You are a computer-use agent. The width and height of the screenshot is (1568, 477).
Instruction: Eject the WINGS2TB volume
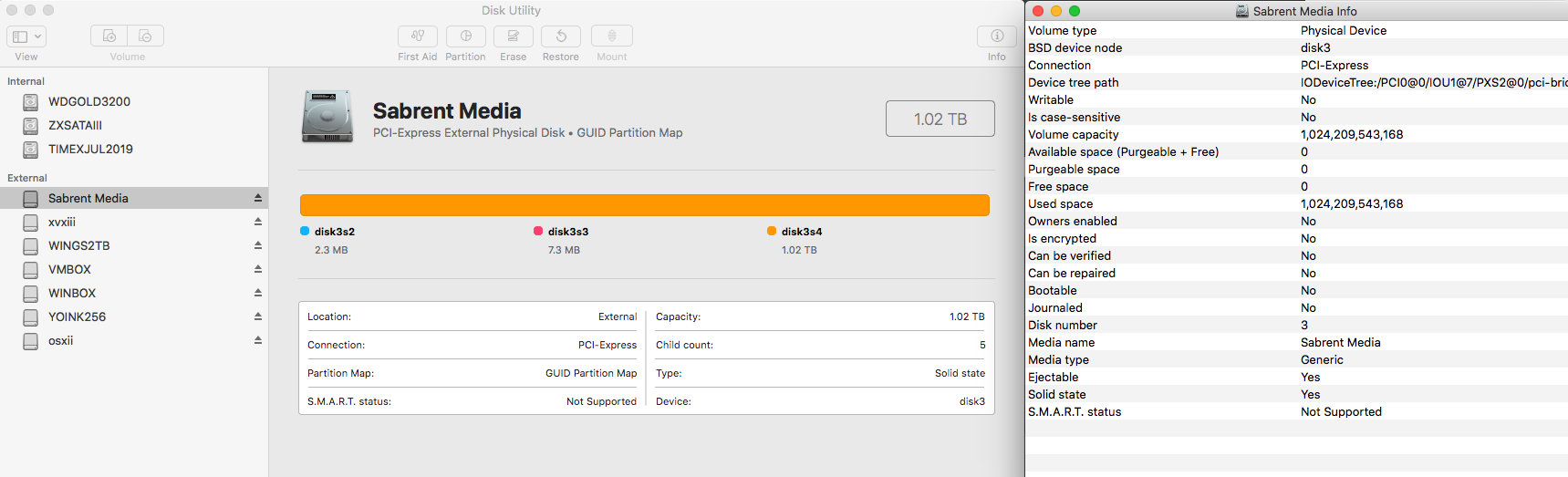click(258, 245)
